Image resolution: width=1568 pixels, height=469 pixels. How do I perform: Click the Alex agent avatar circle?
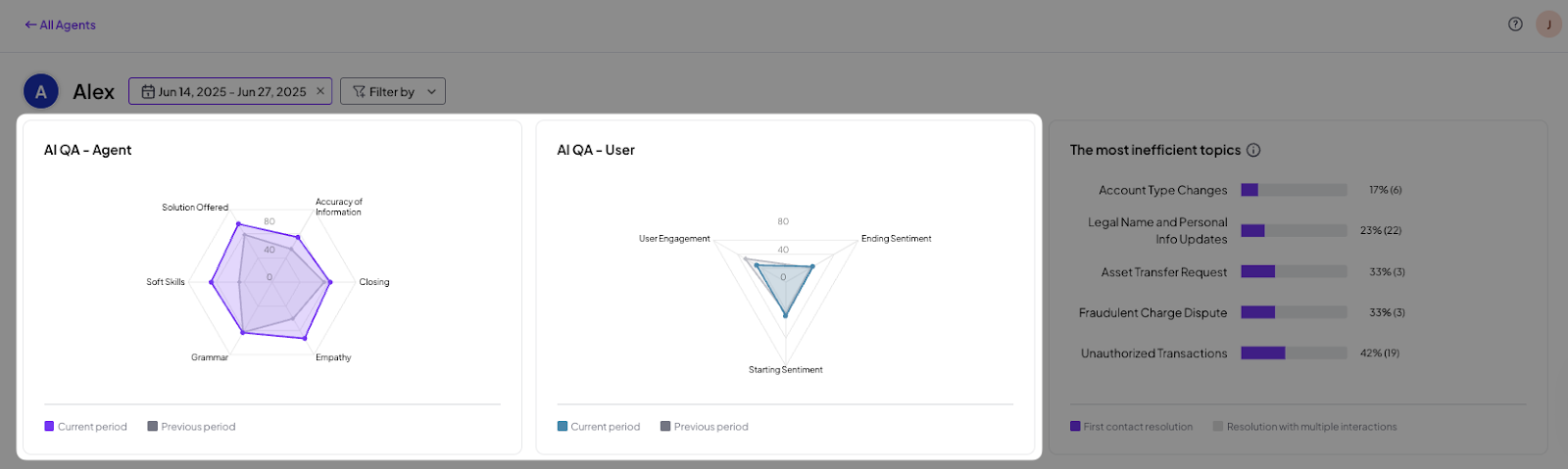40,92
